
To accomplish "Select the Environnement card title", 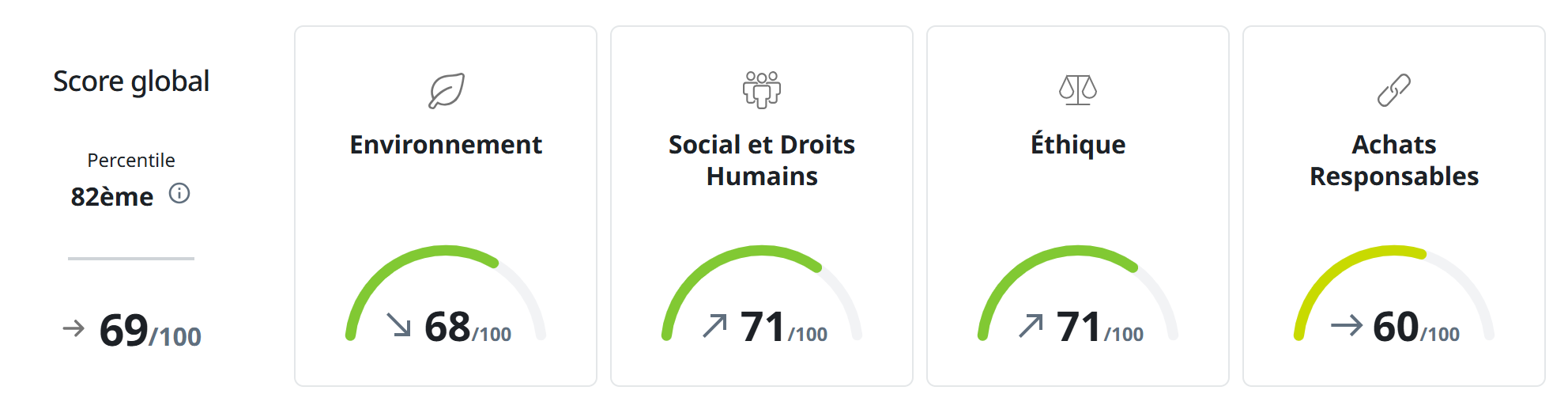I will [446, 145].
